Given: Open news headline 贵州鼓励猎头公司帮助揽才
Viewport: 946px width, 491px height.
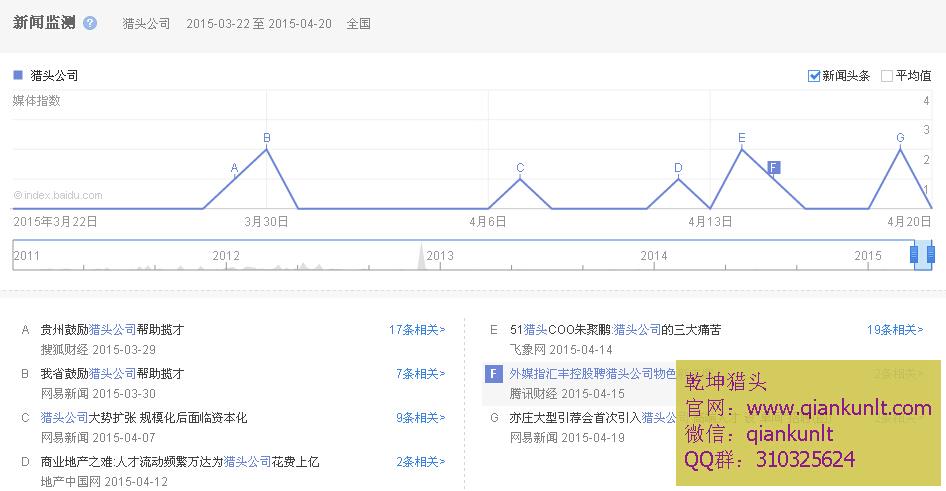Looking at the screenshot, I should point(112,329).
